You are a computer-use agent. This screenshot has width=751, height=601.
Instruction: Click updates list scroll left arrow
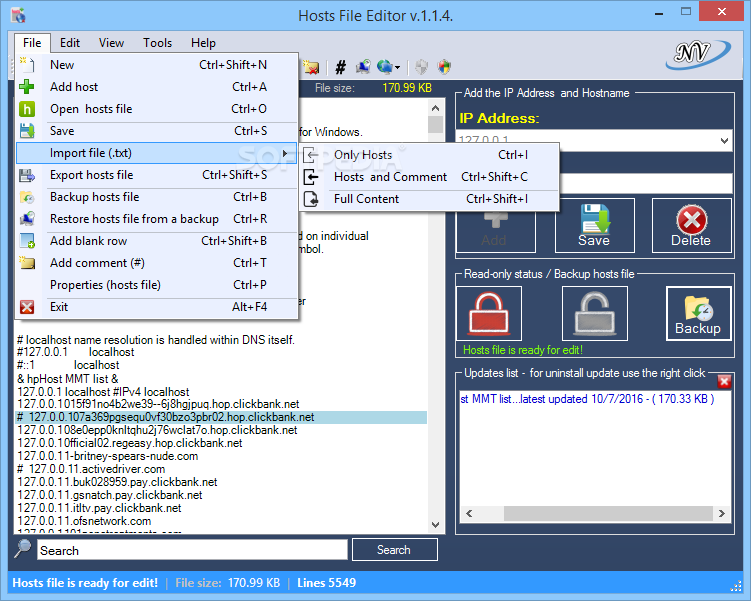tap(469, 513)
